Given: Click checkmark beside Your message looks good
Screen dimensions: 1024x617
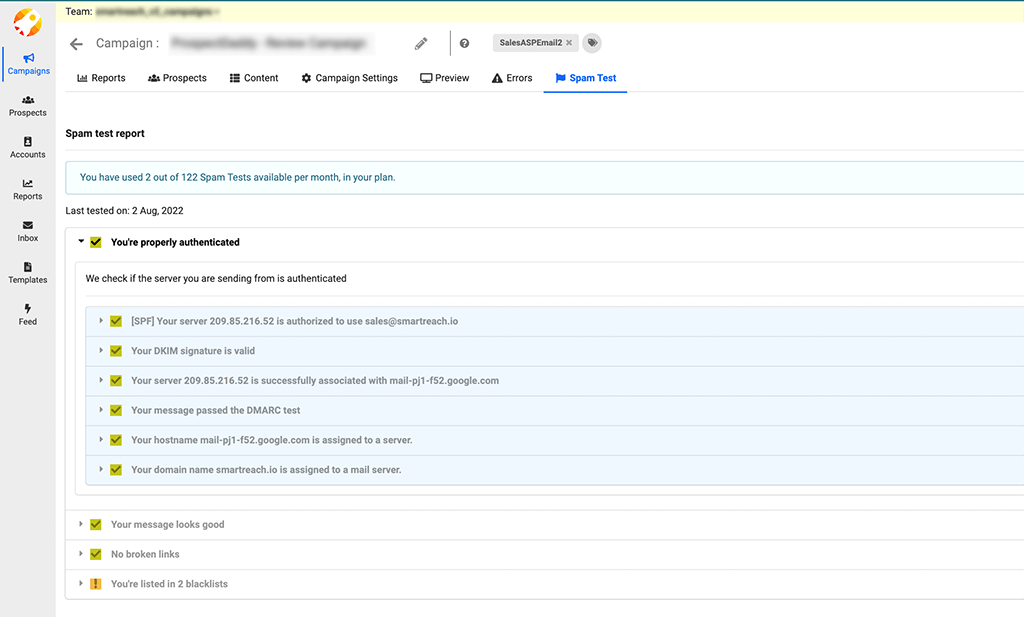Looking at the screenshot, I should click(96, 524).
